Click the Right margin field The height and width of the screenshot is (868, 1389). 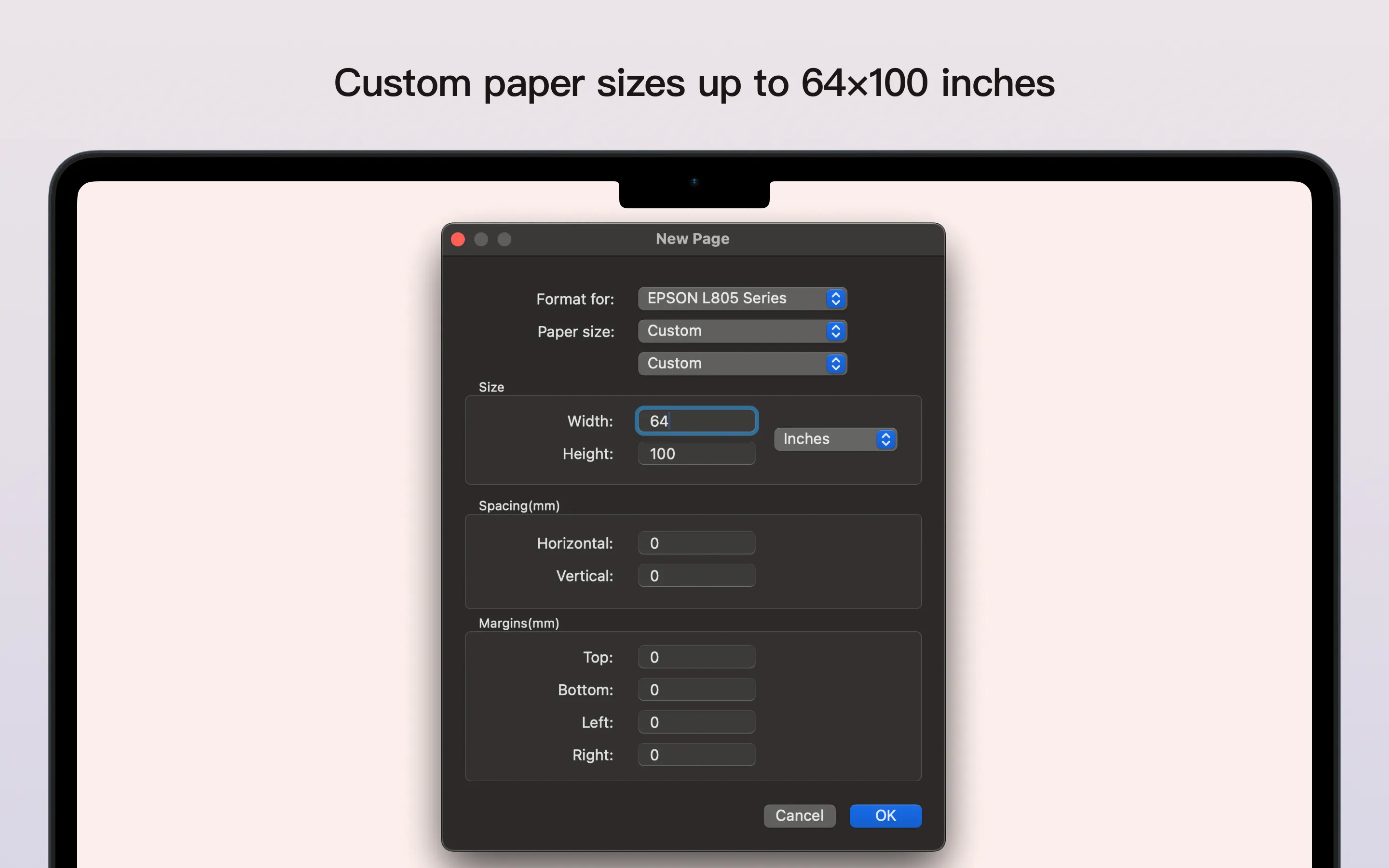(697, 754)
